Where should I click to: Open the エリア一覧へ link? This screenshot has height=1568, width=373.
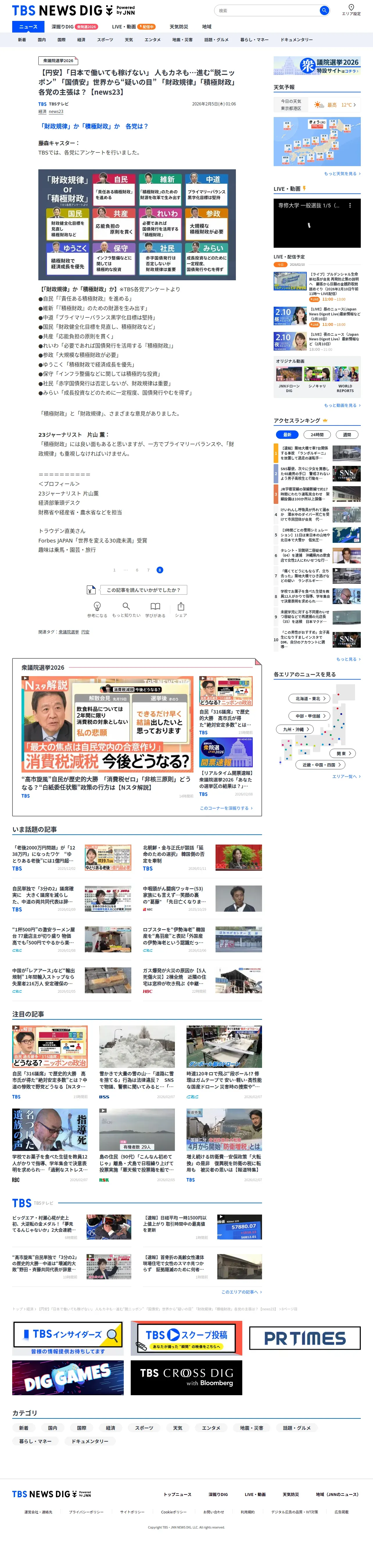[x=346, y=777]
